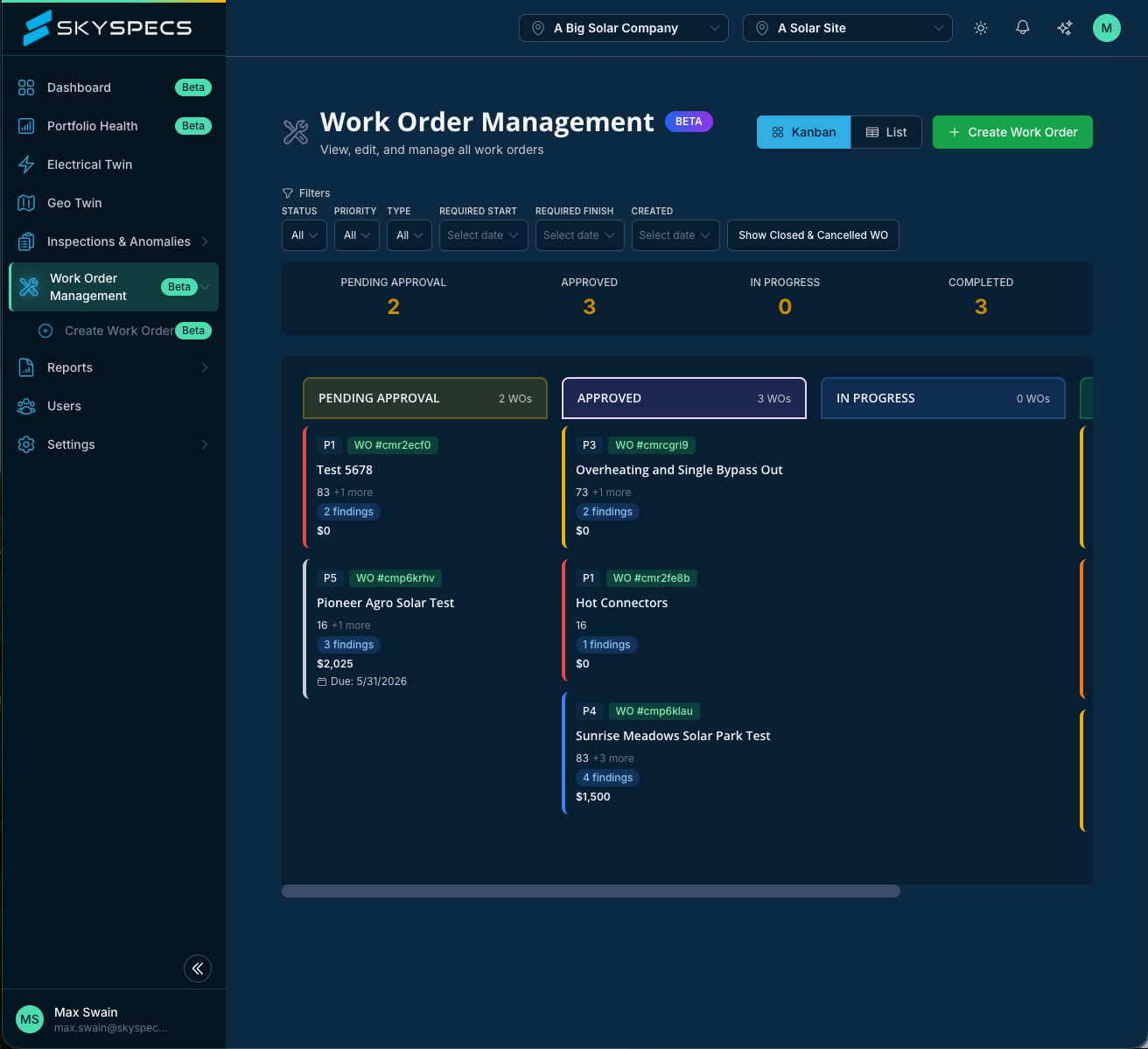Click the Geo Twin map icon
The image size is (1148, 1049).
coord(26,203)
